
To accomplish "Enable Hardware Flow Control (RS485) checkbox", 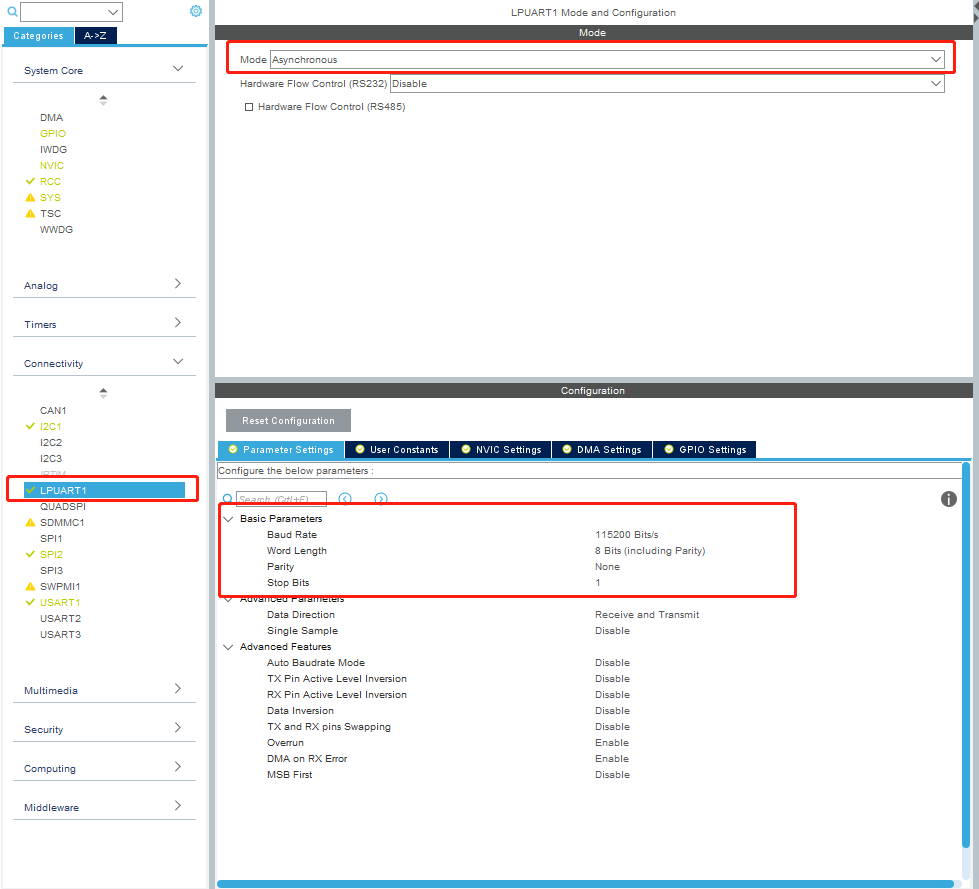I will tap(249, 107).
